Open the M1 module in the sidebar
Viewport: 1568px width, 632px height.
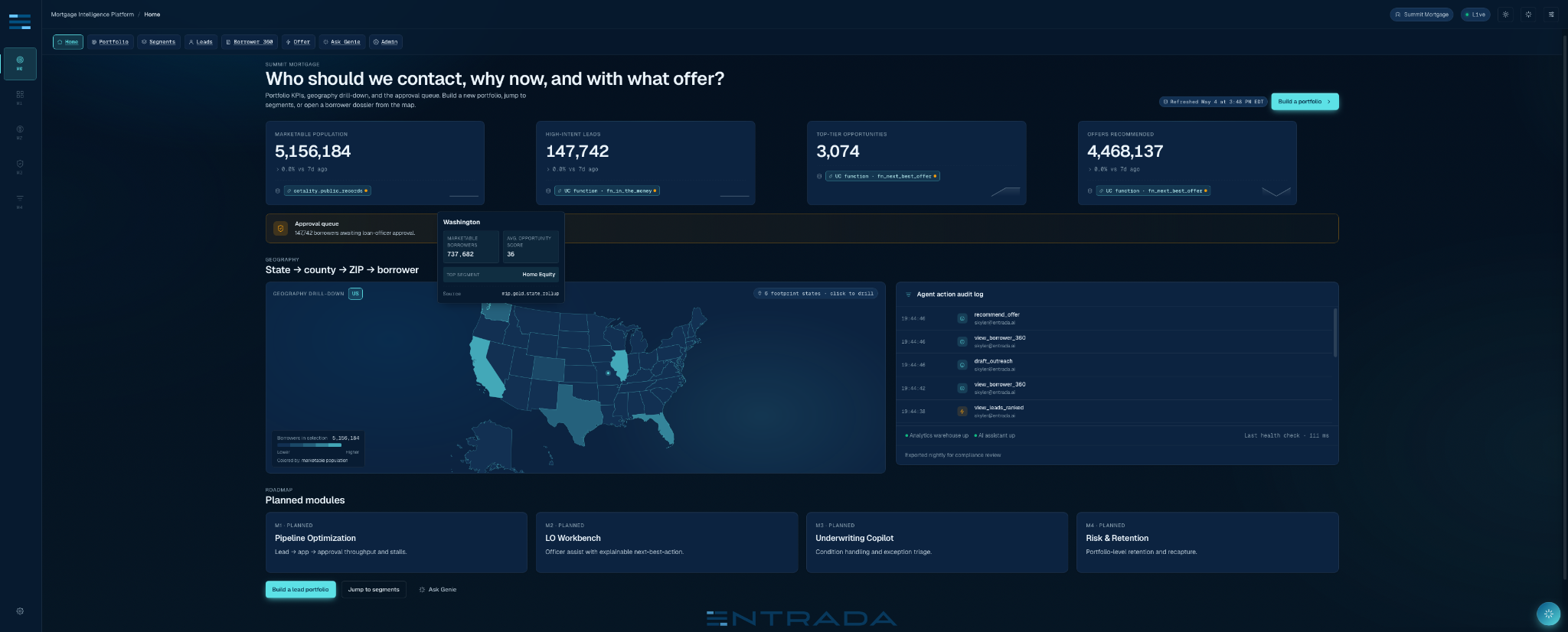(x=20, y=97)
